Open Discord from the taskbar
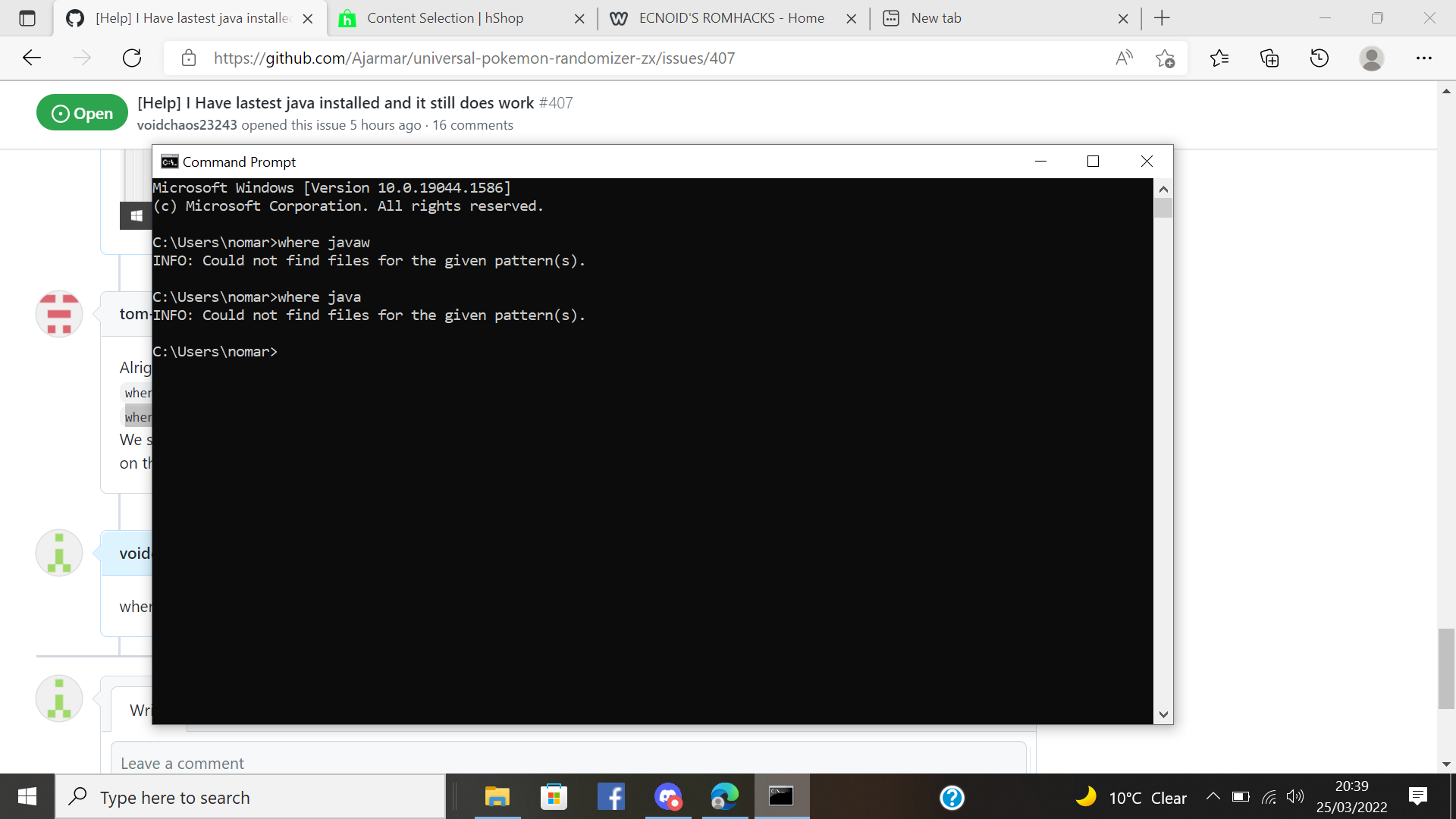The image size is (1456, 819). tap(667, 797)
